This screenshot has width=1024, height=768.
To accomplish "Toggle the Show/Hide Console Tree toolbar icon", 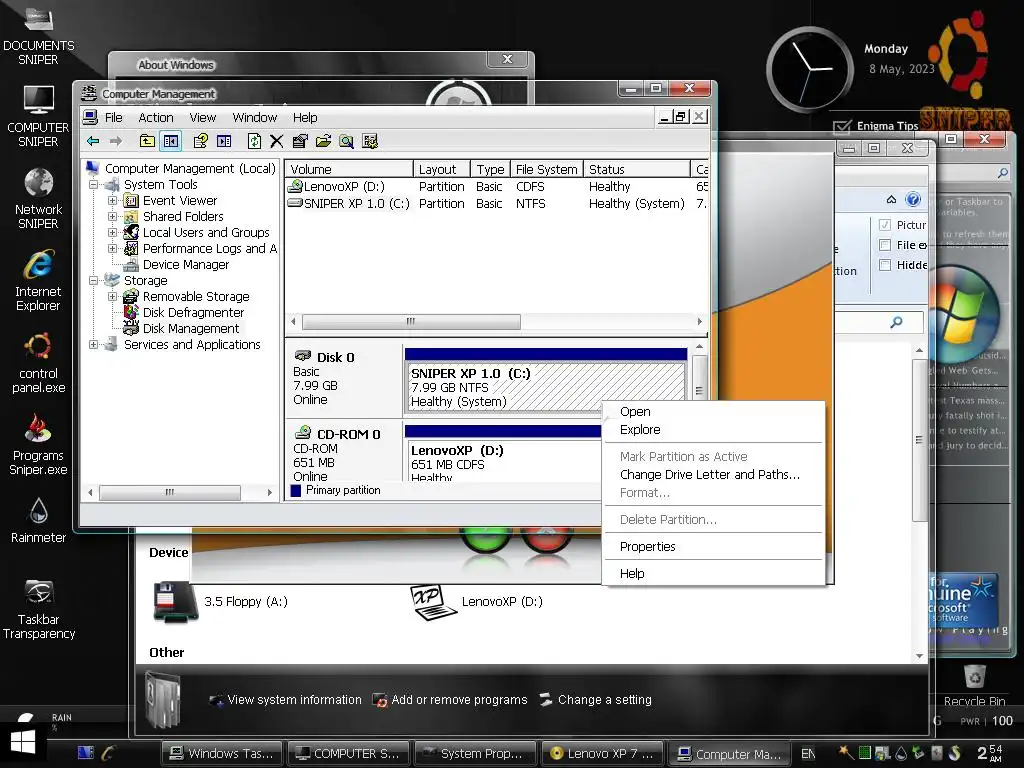I will (170, 141).
